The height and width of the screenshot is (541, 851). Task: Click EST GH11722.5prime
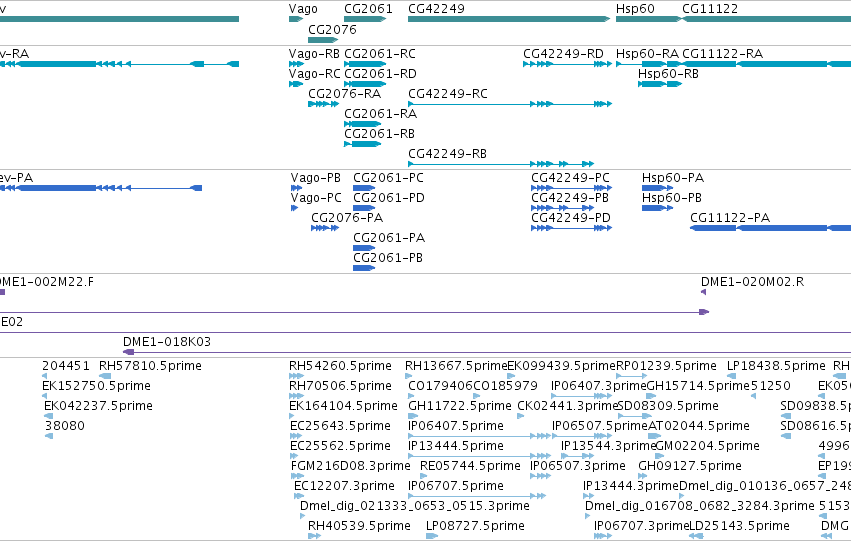[460, 406]
